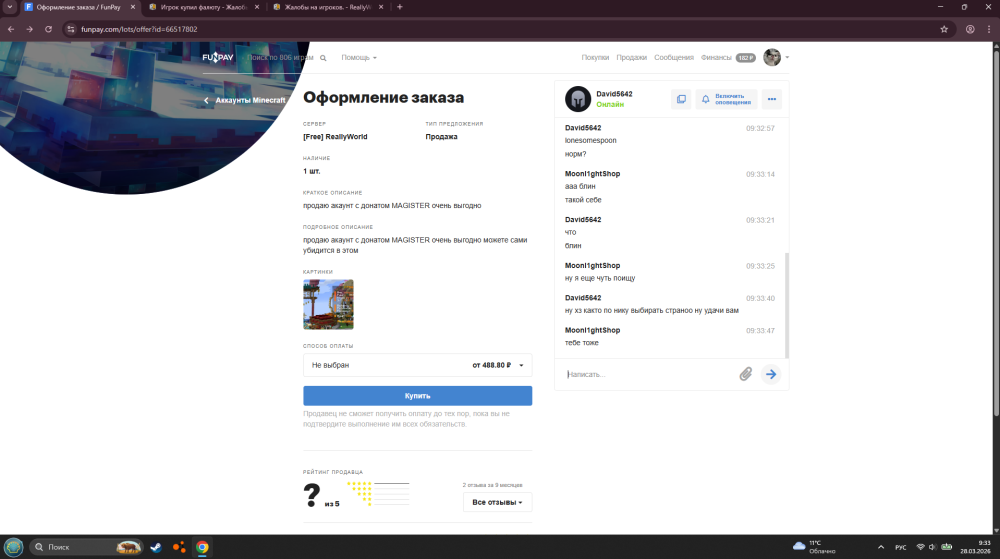1000x559 pixels.
Task: Open weather widget 11°C Облачно
Action: tap(814, 547)
